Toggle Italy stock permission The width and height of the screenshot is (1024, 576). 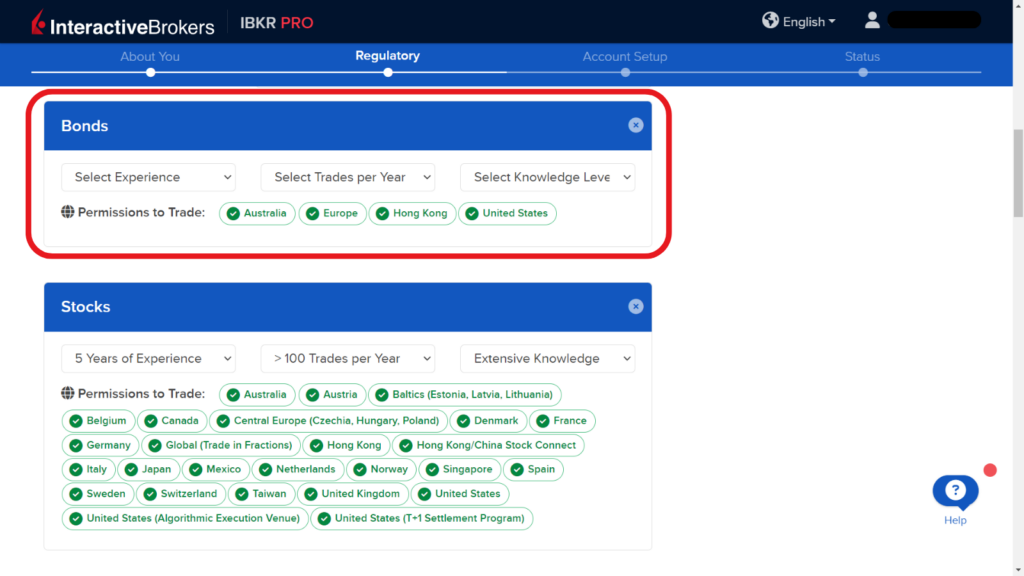[89, 470]
